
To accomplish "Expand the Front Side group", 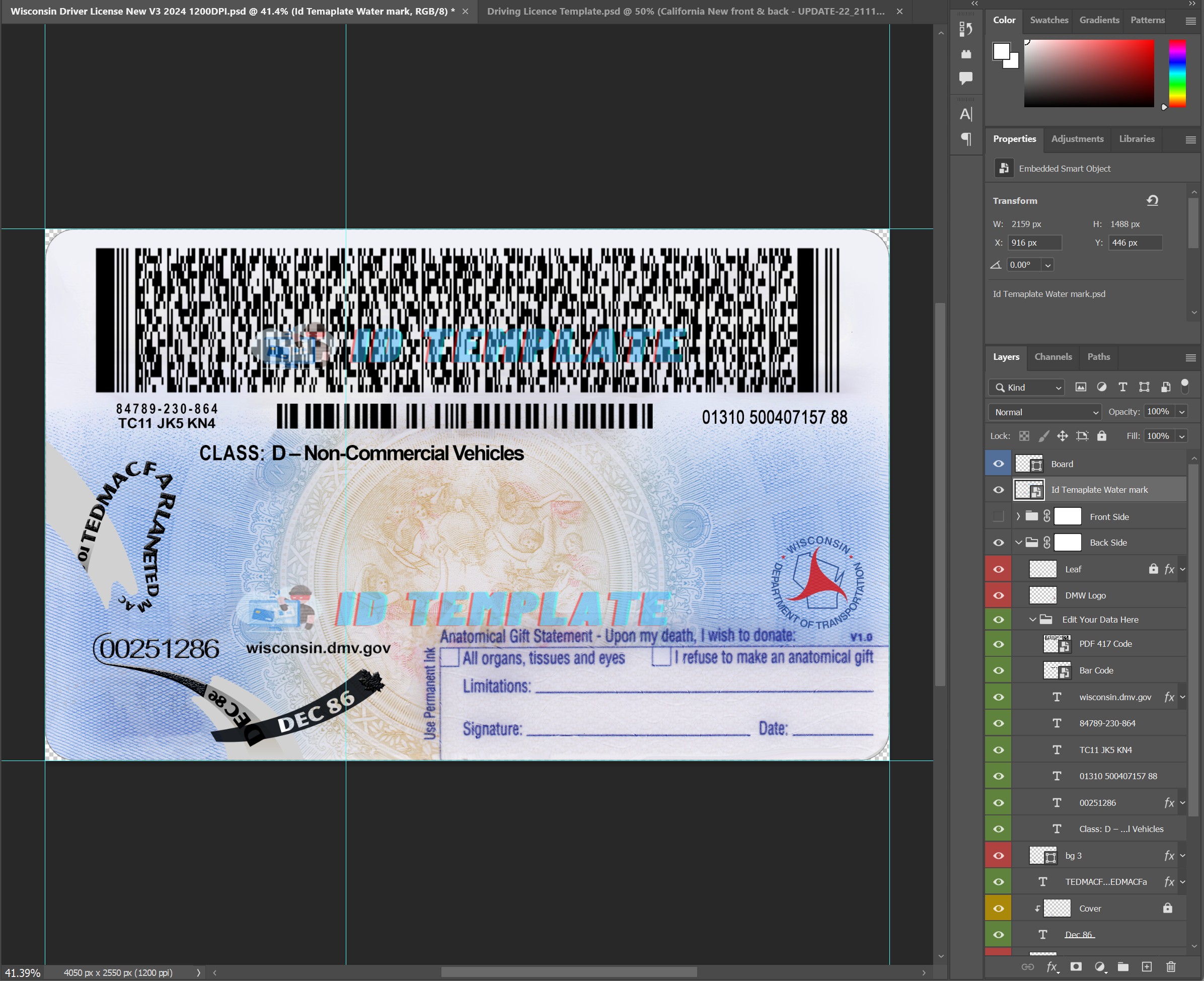I will tap(1018, 516).
